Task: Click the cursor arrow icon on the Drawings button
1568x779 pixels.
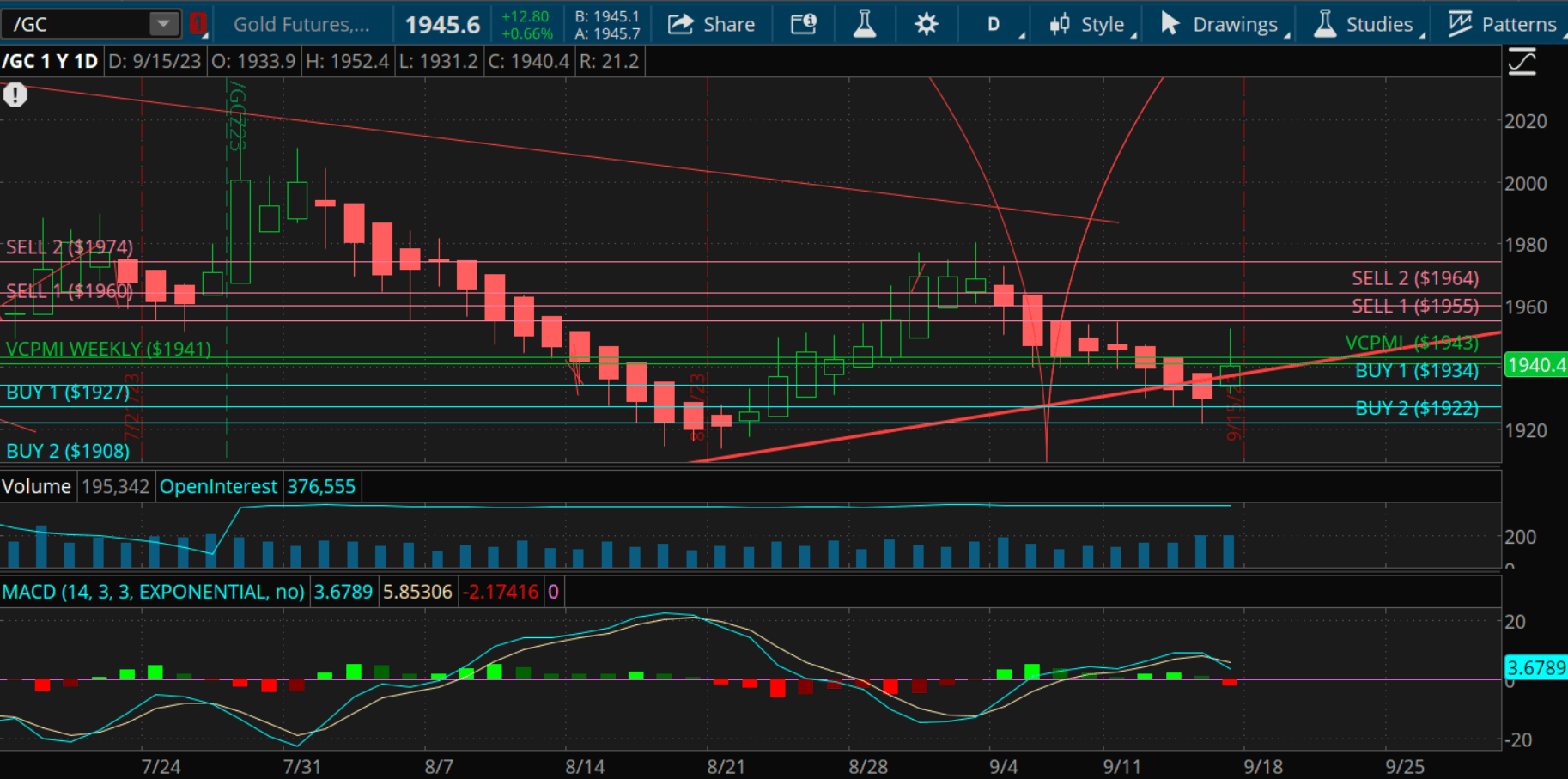Action: pyautogui.click(x=1170, y=23)
